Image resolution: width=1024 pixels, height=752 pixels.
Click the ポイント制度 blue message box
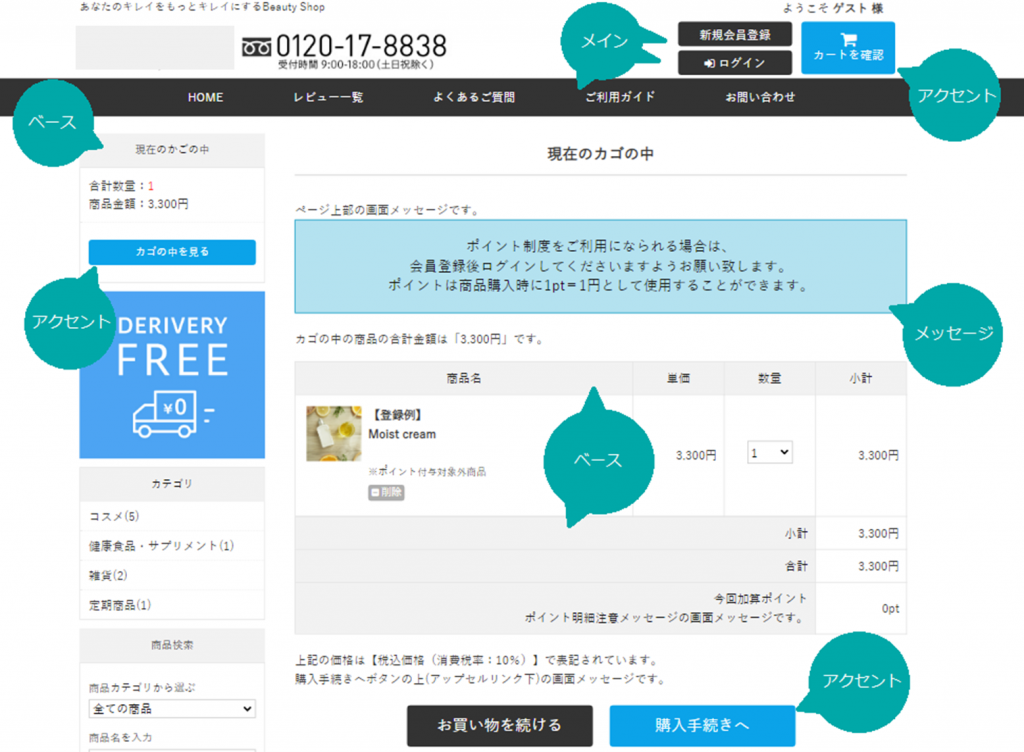[600, 266]
